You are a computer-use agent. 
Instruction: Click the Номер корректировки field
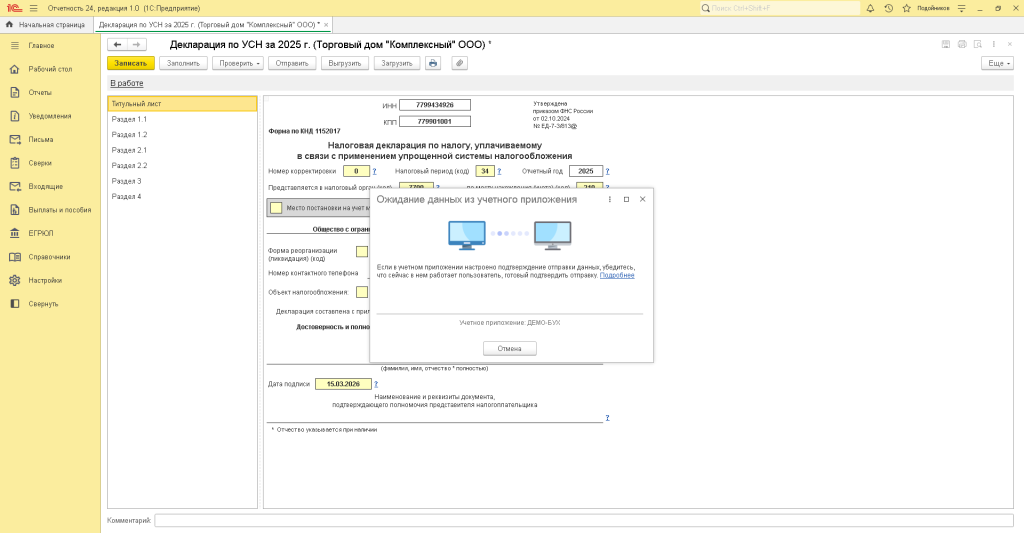click(x=357, y=171)
